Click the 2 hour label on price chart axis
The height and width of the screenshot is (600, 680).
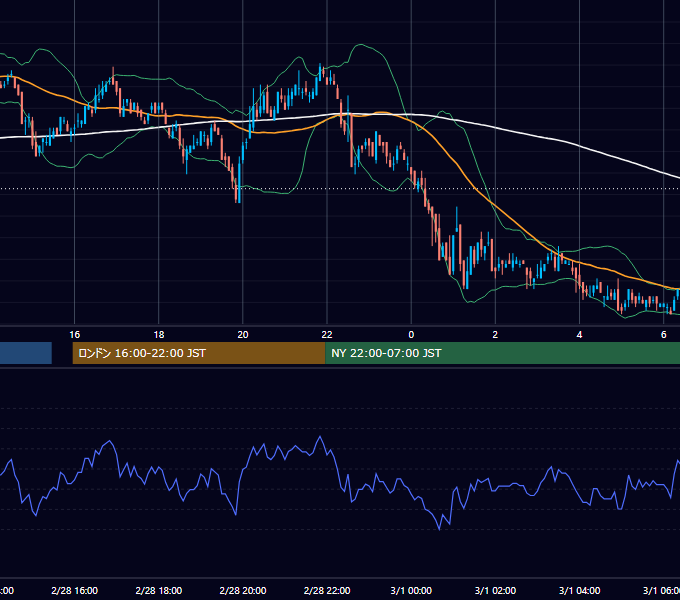[x=495, y=335]
